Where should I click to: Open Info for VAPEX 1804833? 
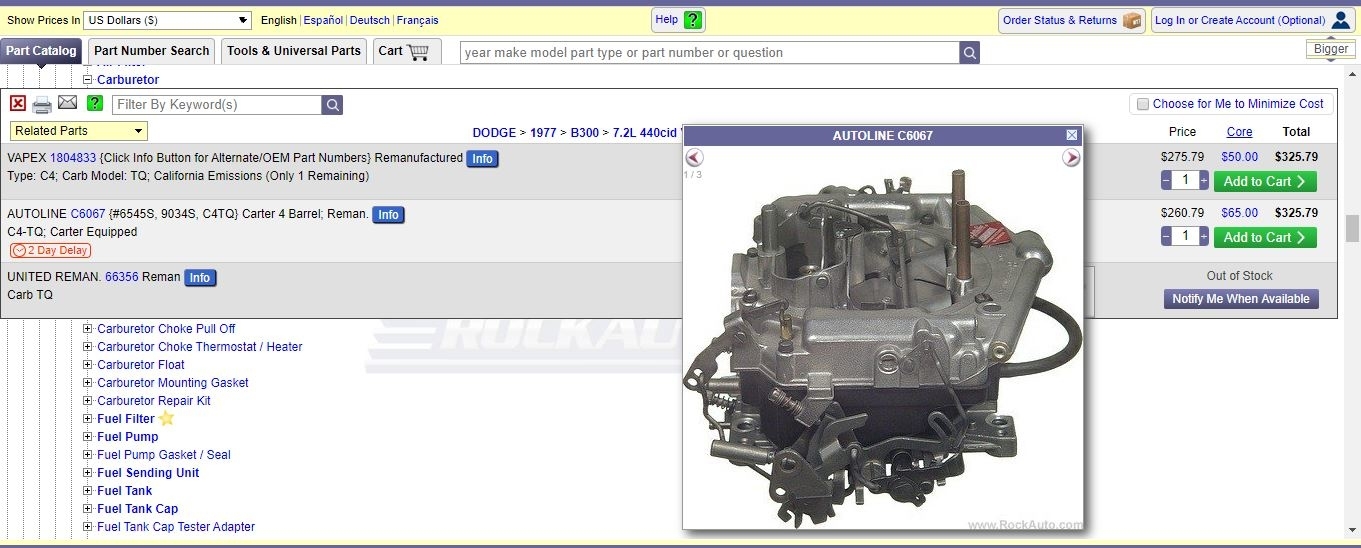(482, 159)
